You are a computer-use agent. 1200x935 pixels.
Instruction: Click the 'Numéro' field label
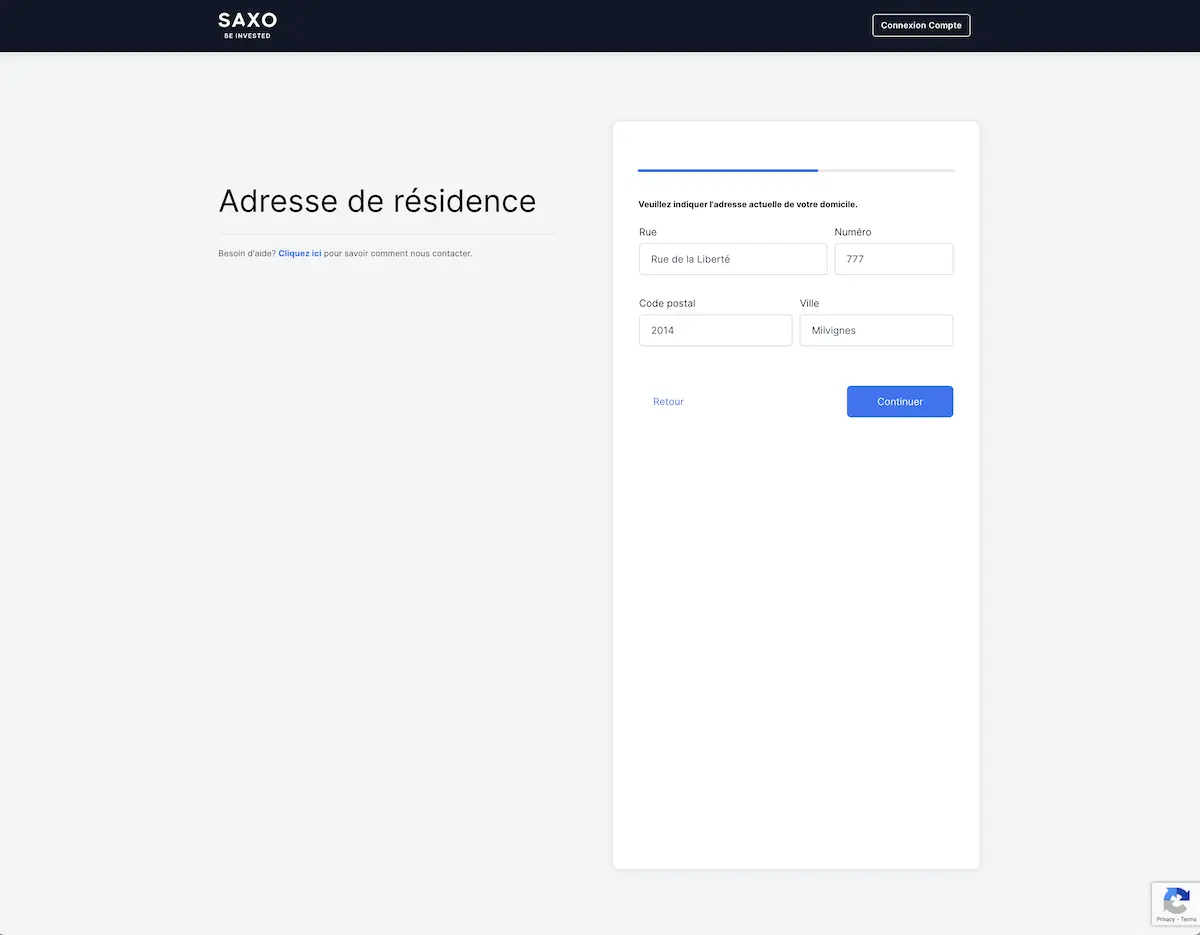pyautogui.click(x=852, y=232)
